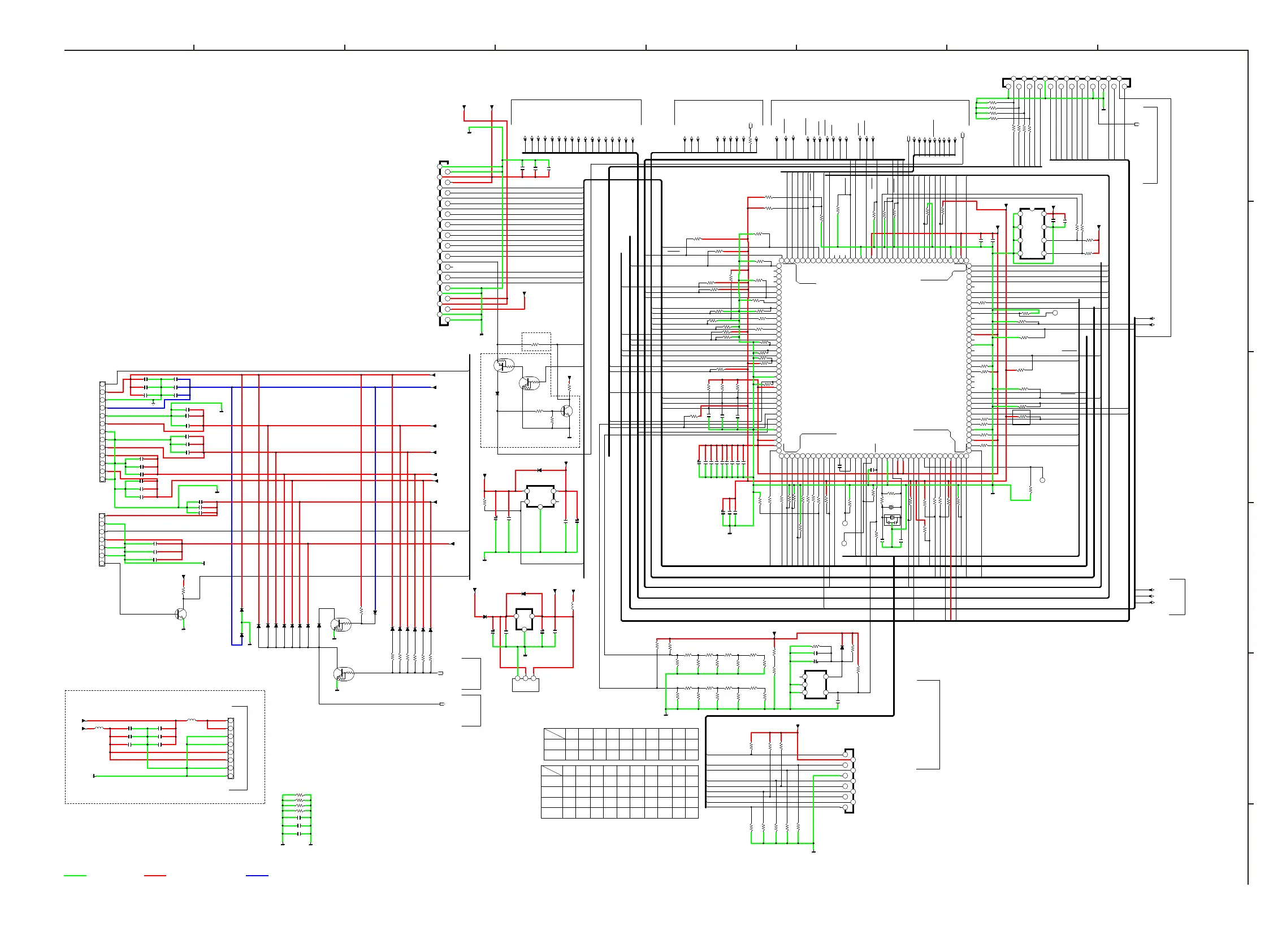Click the lower larger table grid
Screen dimensions: 1282x952
click(x=620, y=793)
